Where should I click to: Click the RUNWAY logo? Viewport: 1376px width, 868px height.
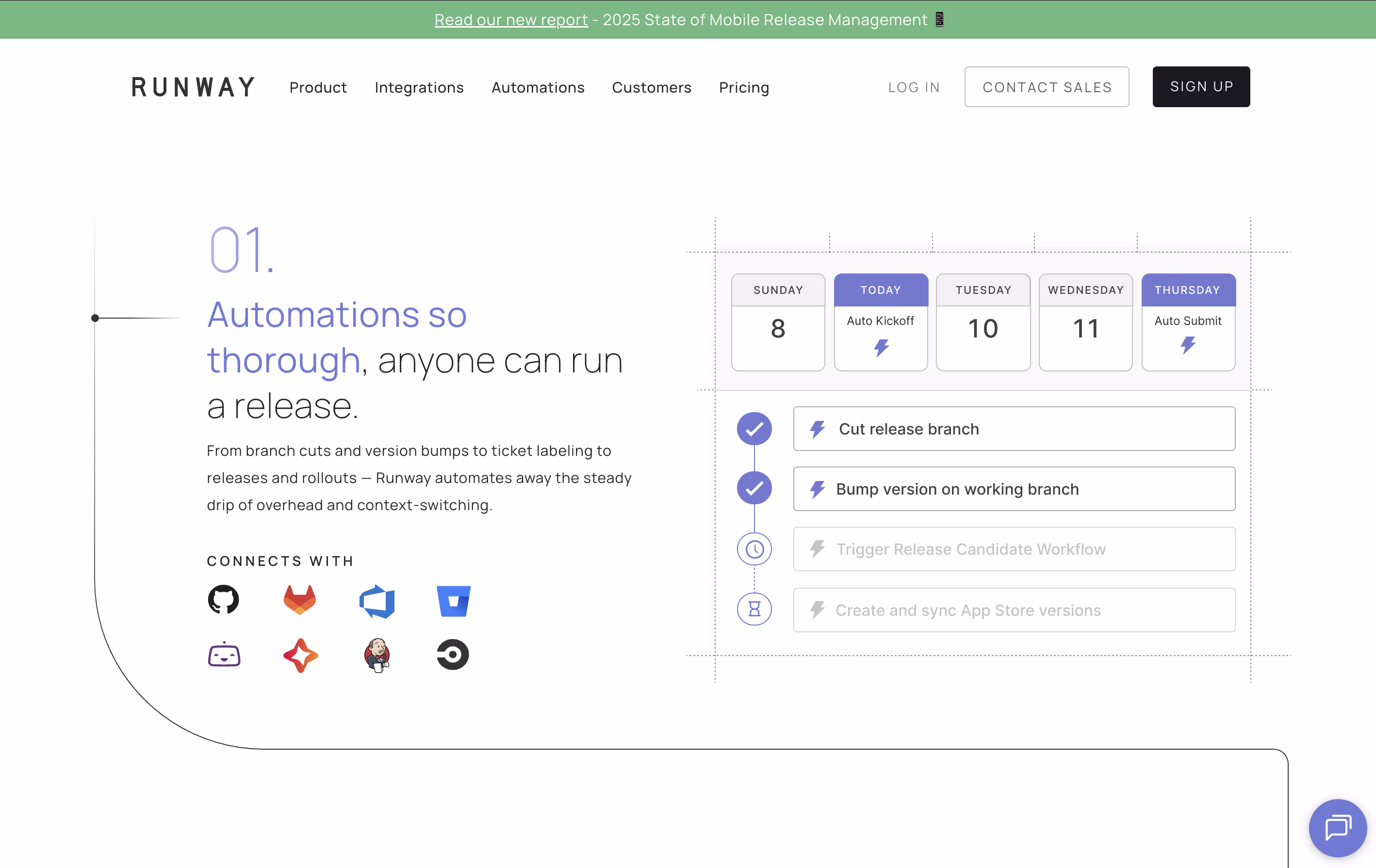coord(193,87)
